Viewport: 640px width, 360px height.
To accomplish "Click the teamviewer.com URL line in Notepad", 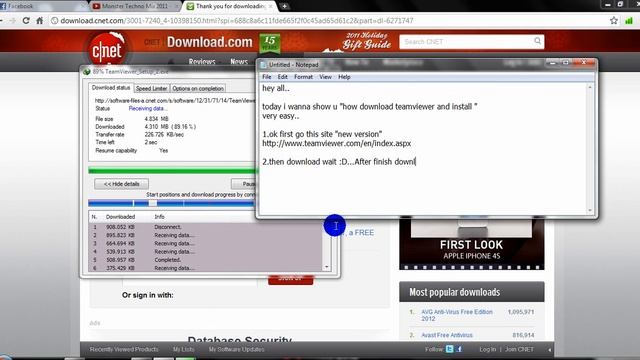I will (x=337, y=144).
